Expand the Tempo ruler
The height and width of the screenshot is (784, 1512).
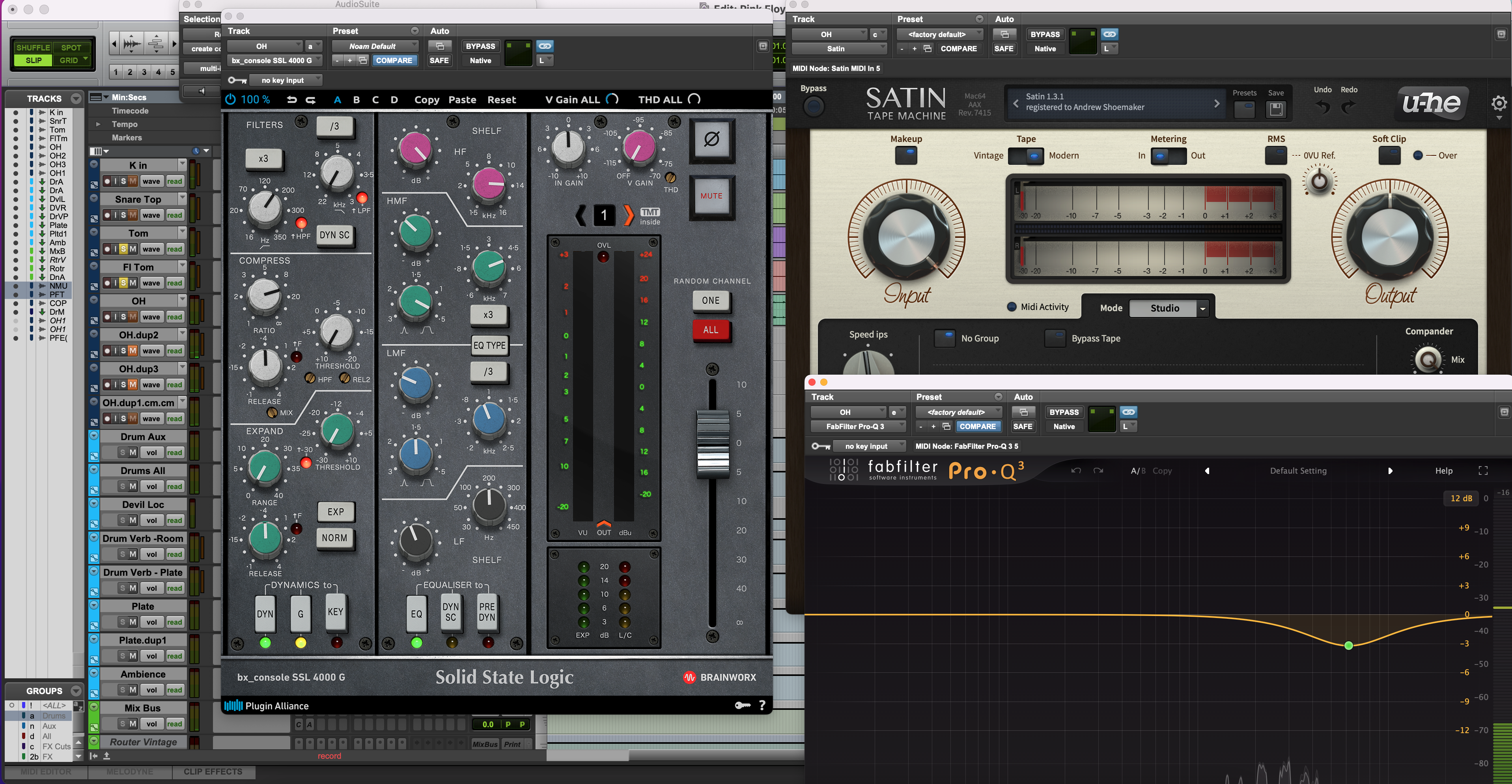[x=98, y=124]
